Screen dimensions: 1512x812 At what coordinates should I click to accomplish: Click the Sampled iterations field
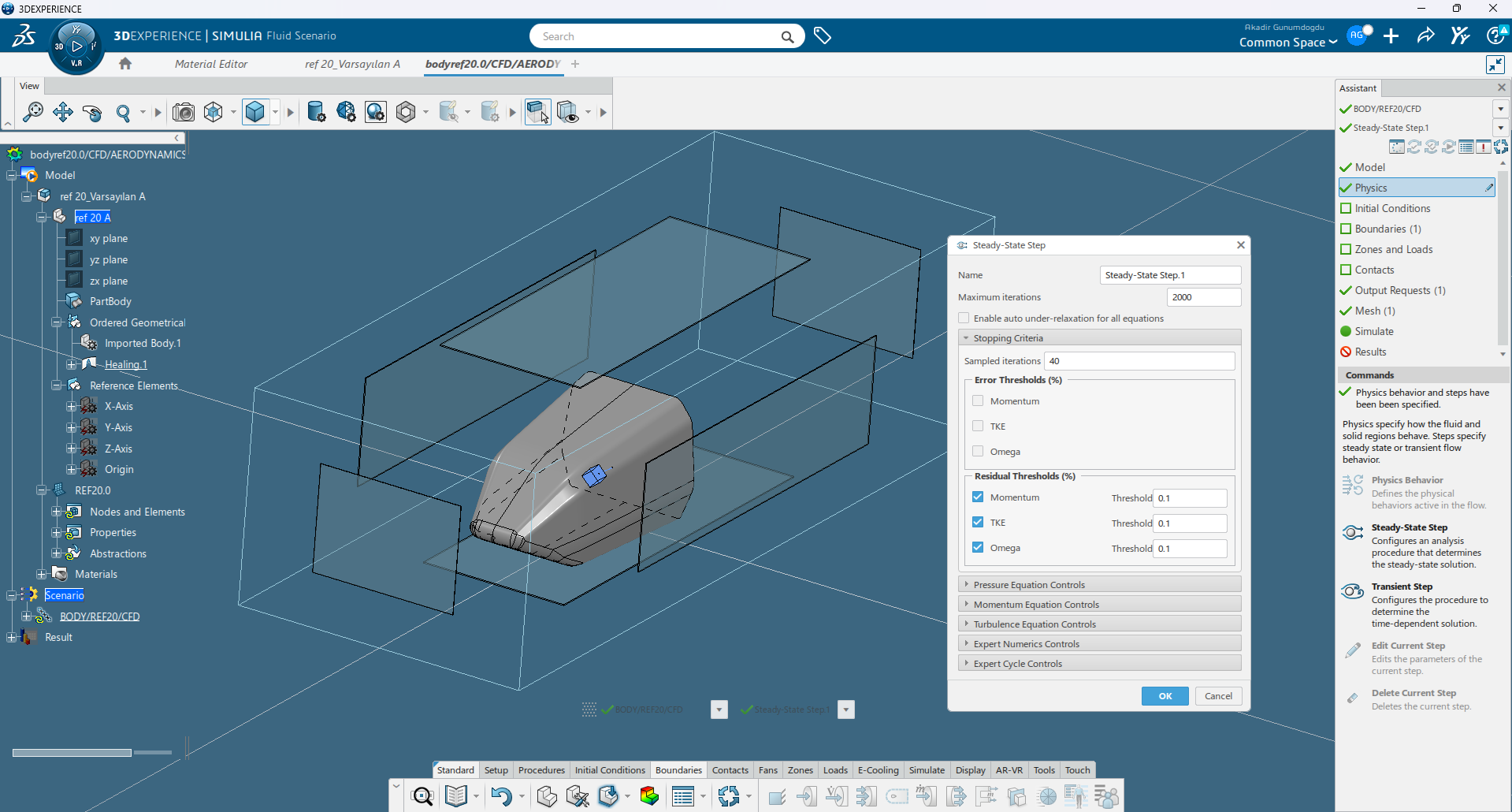click(x=1139, y=361)
